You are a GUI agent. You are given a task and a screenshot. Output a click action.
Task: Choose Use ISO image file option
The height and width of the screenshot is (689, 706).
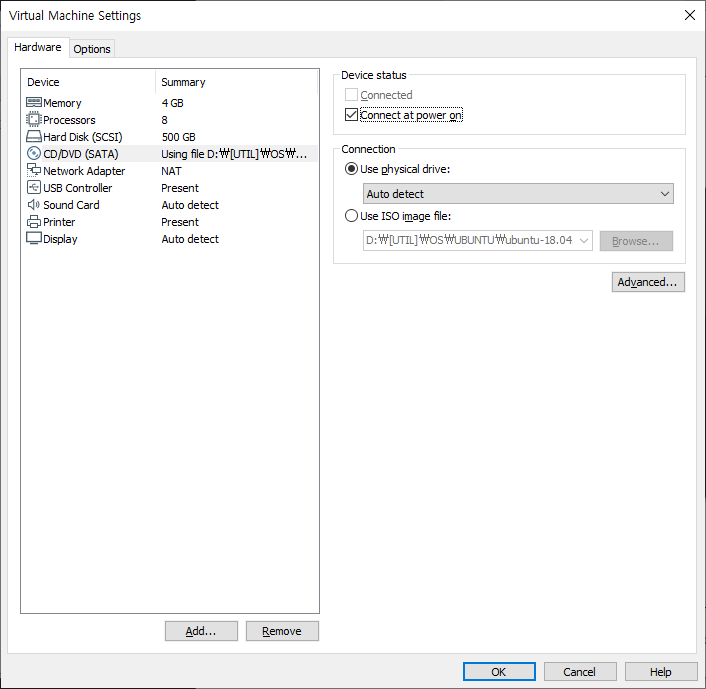(351, 216)
